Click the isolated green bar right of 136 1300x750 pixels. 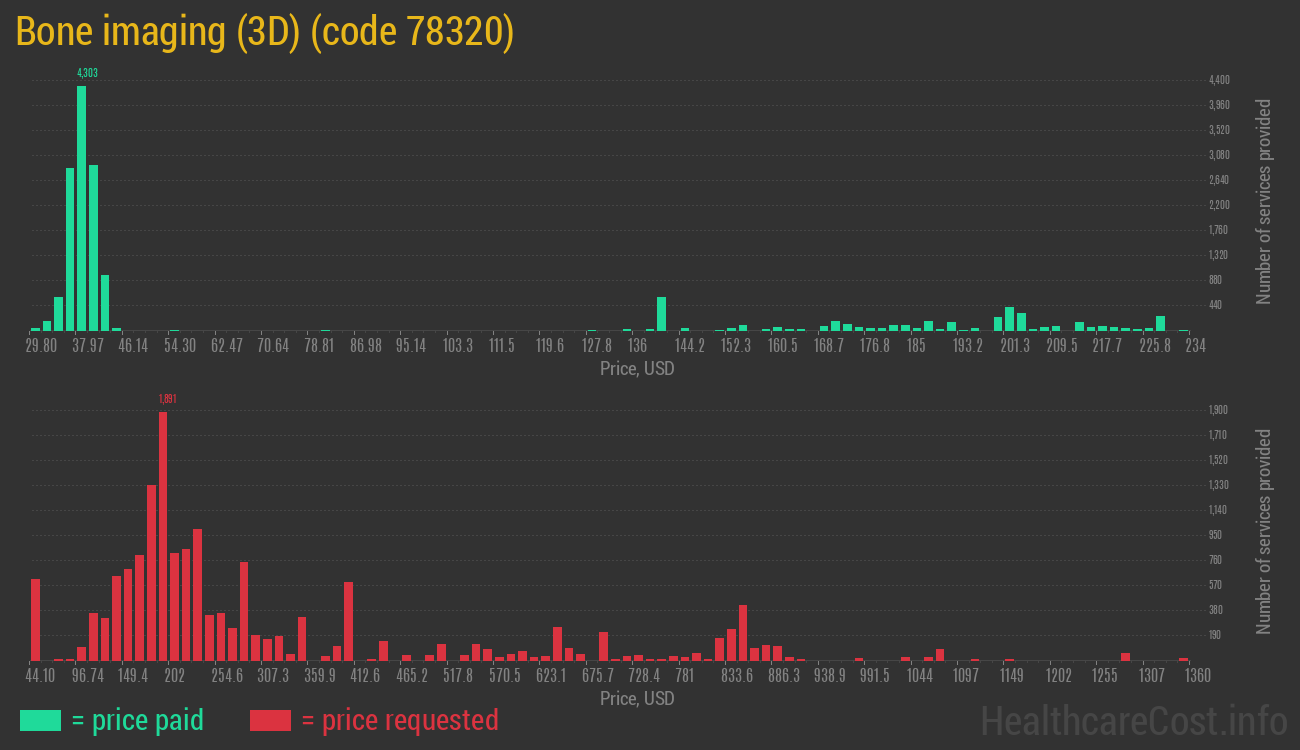click(661, 313)
